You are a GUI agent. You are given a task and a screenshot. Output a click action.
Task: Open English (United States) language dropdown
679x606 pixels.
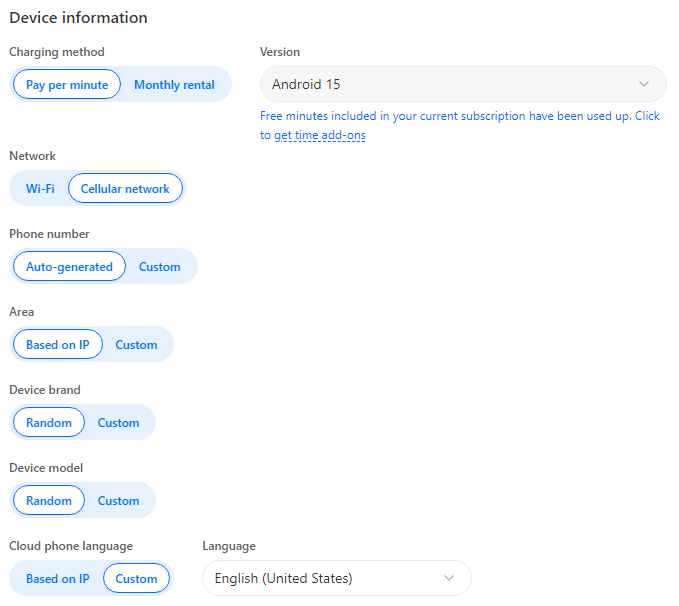click(x=336, y=578)
